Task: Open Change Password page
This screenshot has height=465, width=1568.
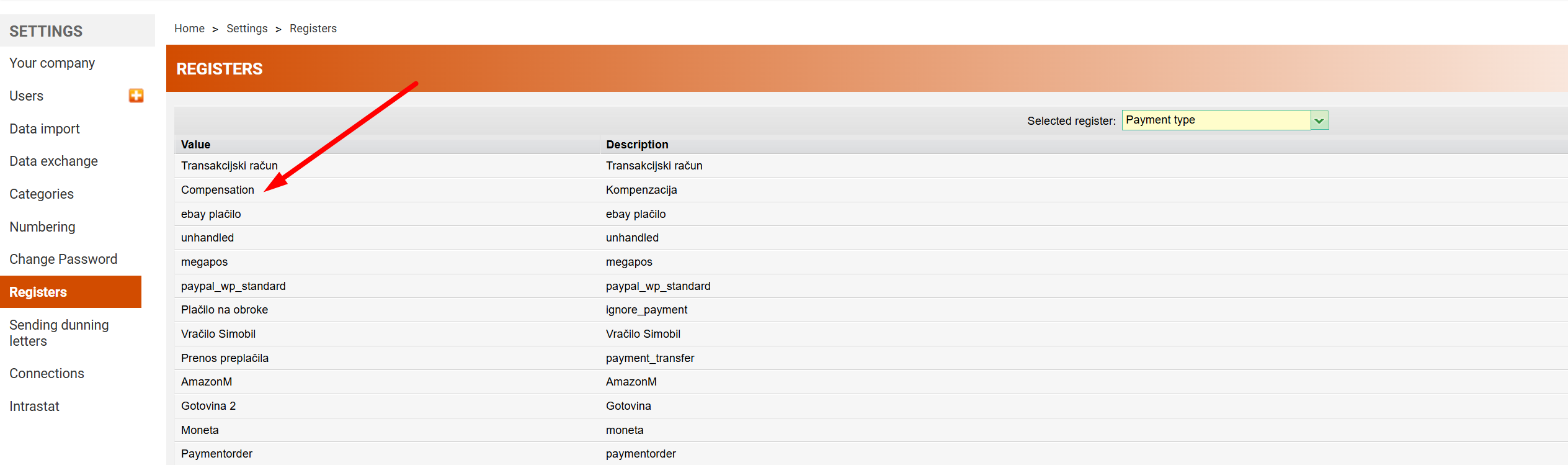Action: [x=63, y=260]
